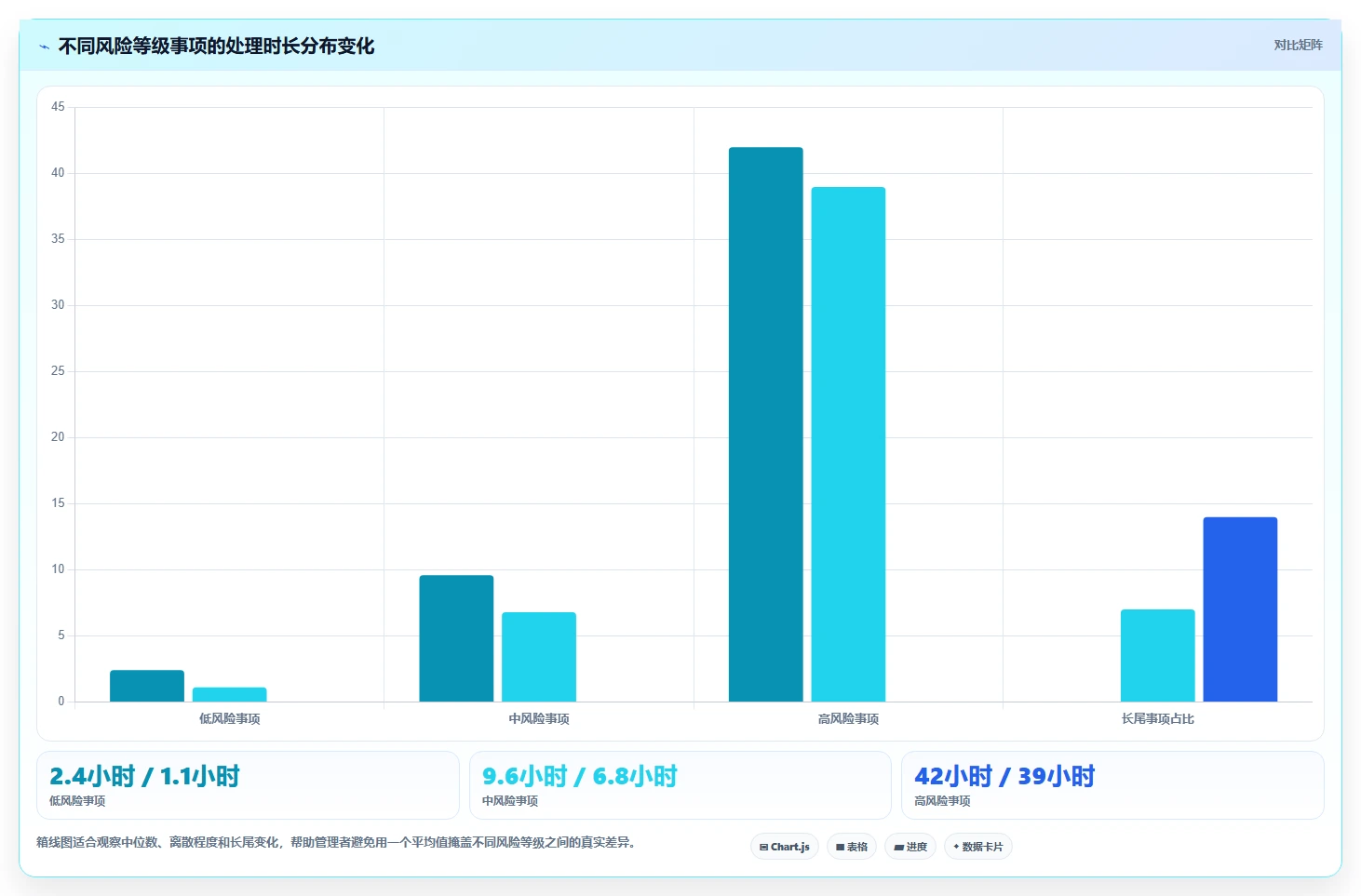Open the 9.6小时 / 6.8小时 stat card
This screenshot has height=896, width=1361.
tap(680, 785)
